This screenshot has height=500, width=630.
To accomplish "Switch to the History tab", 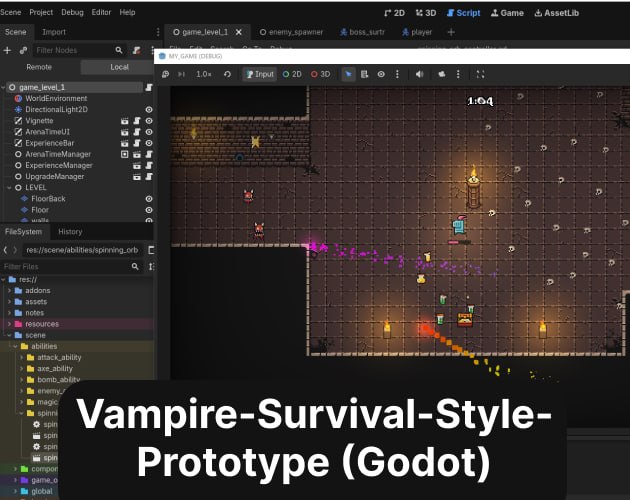I will [x=70, y=232].
